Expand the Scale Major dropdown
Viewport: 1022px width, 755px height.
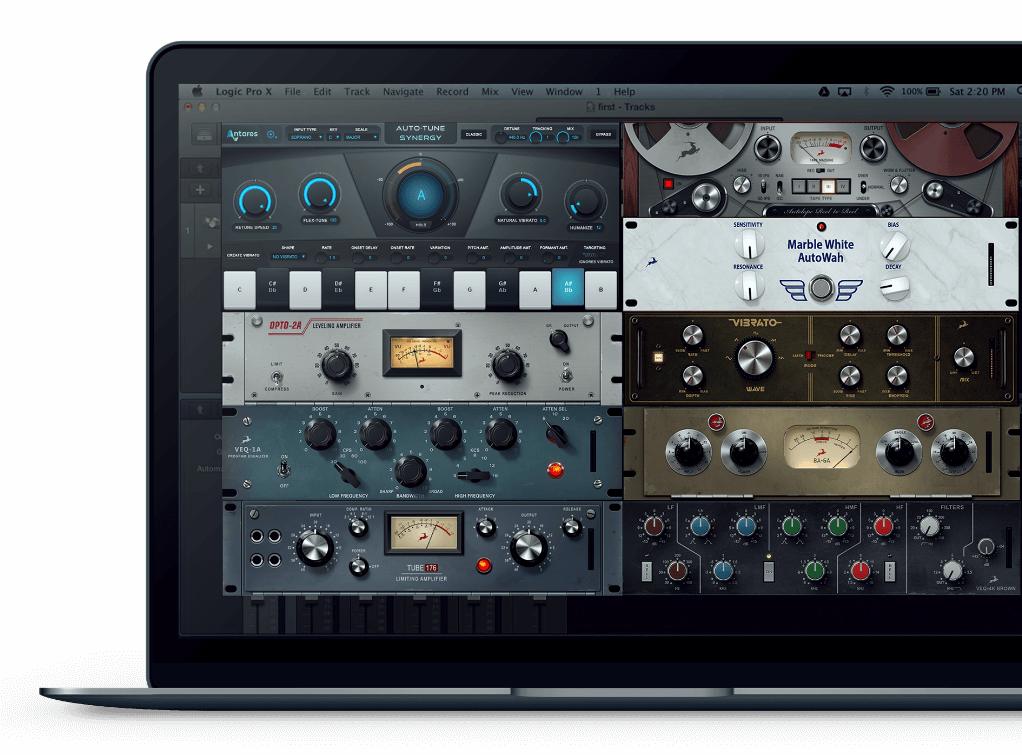point(359,137)
